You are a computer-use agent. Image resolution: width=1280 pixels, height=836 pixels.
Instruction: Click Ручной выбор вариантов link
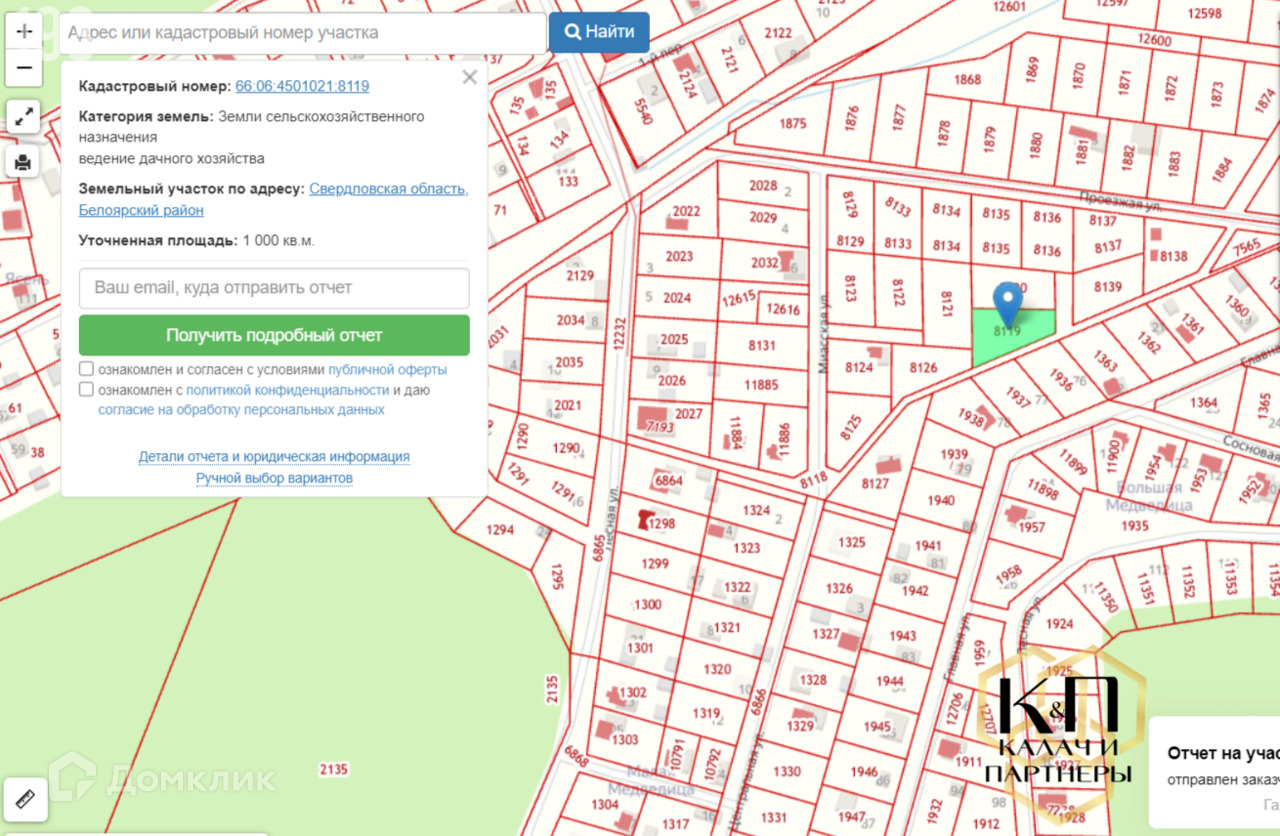coord(274,478)
